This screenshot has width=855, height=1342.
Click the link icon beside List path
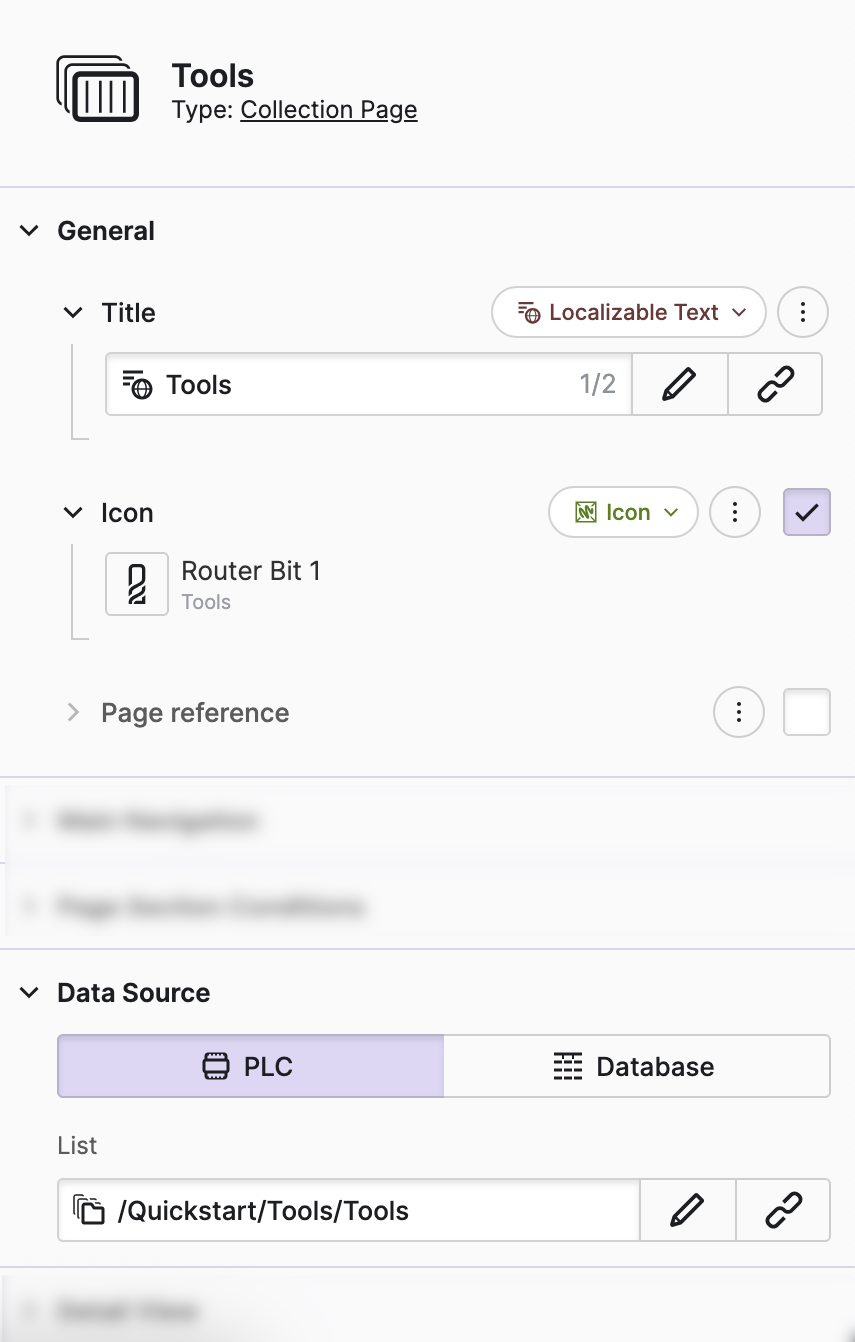(783, 1211)
